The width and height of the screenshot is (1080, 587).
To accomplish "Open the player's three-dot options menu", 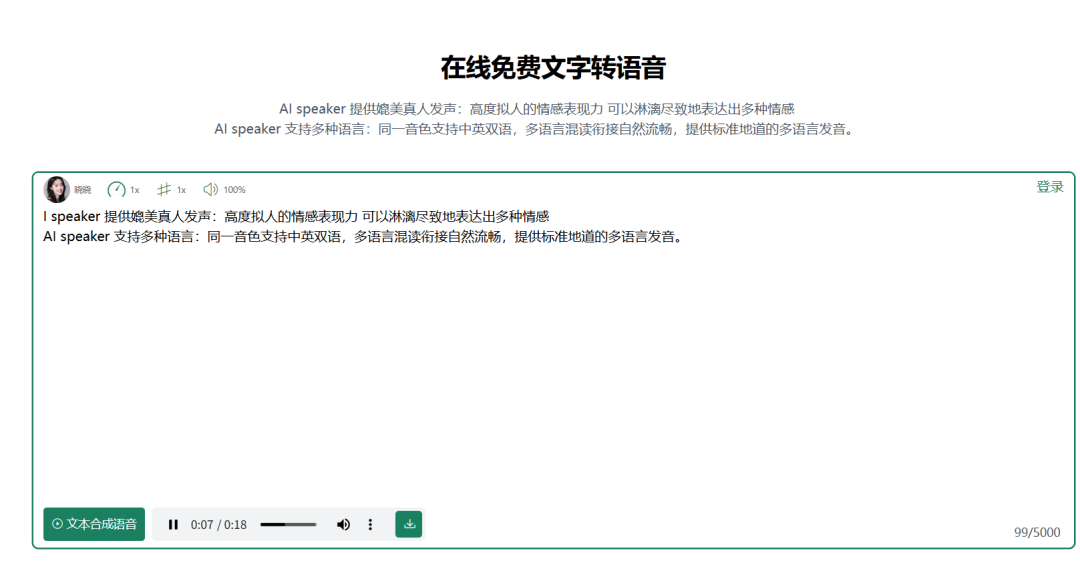I will (371, 523).
